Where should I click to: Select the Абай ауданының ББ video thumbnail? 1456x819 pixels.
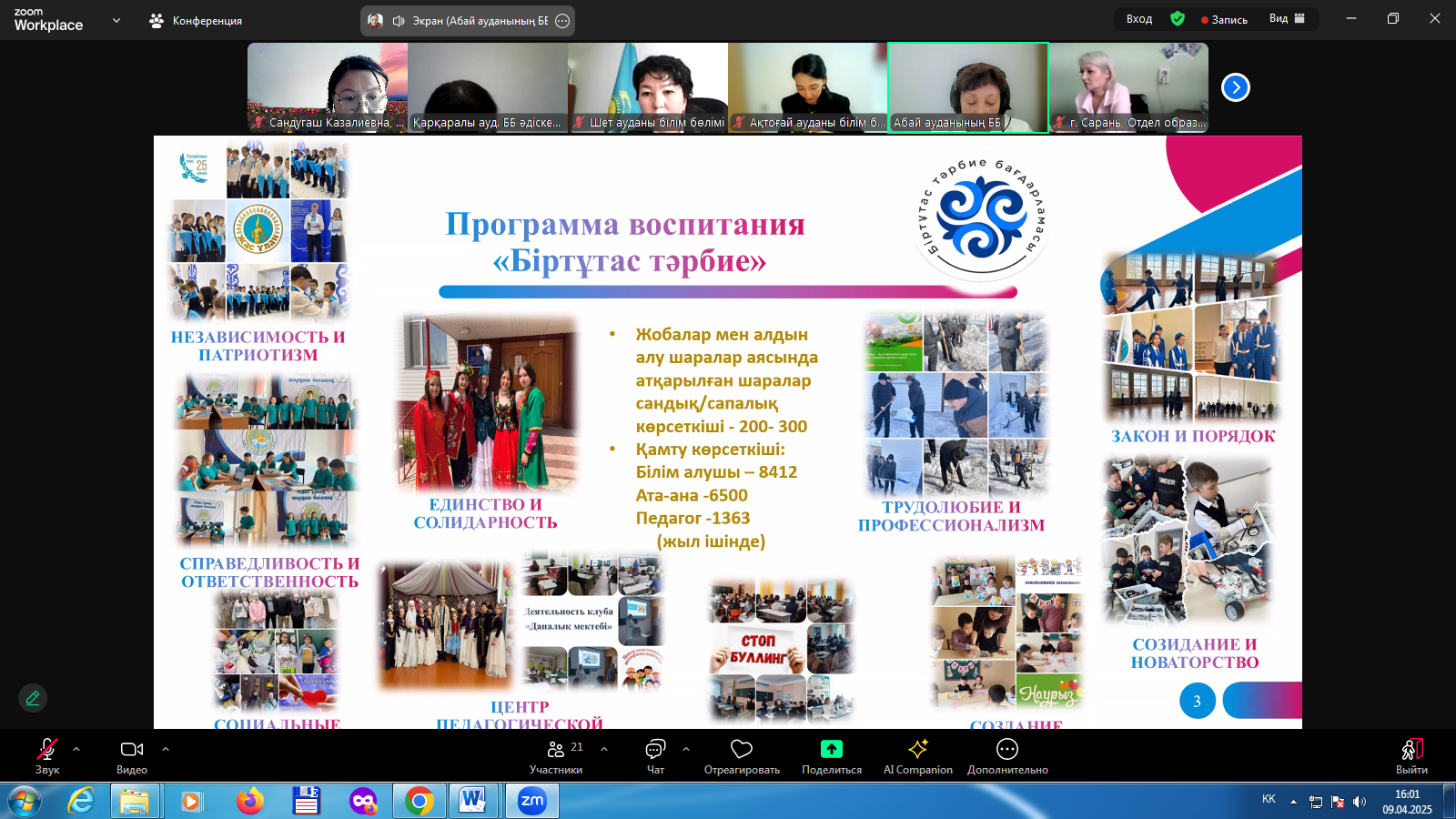click(967, 87)
